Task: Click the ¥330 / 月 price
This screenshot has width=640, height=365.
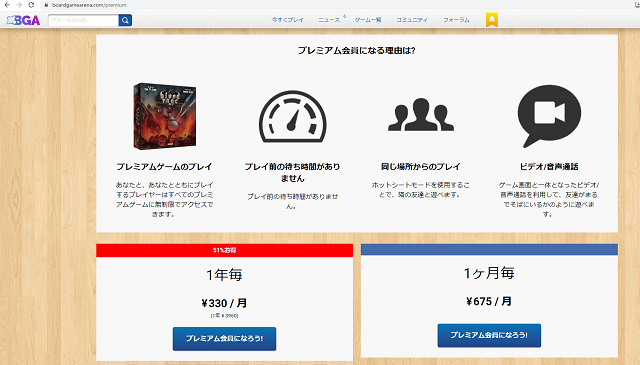Action: point(224,303)
